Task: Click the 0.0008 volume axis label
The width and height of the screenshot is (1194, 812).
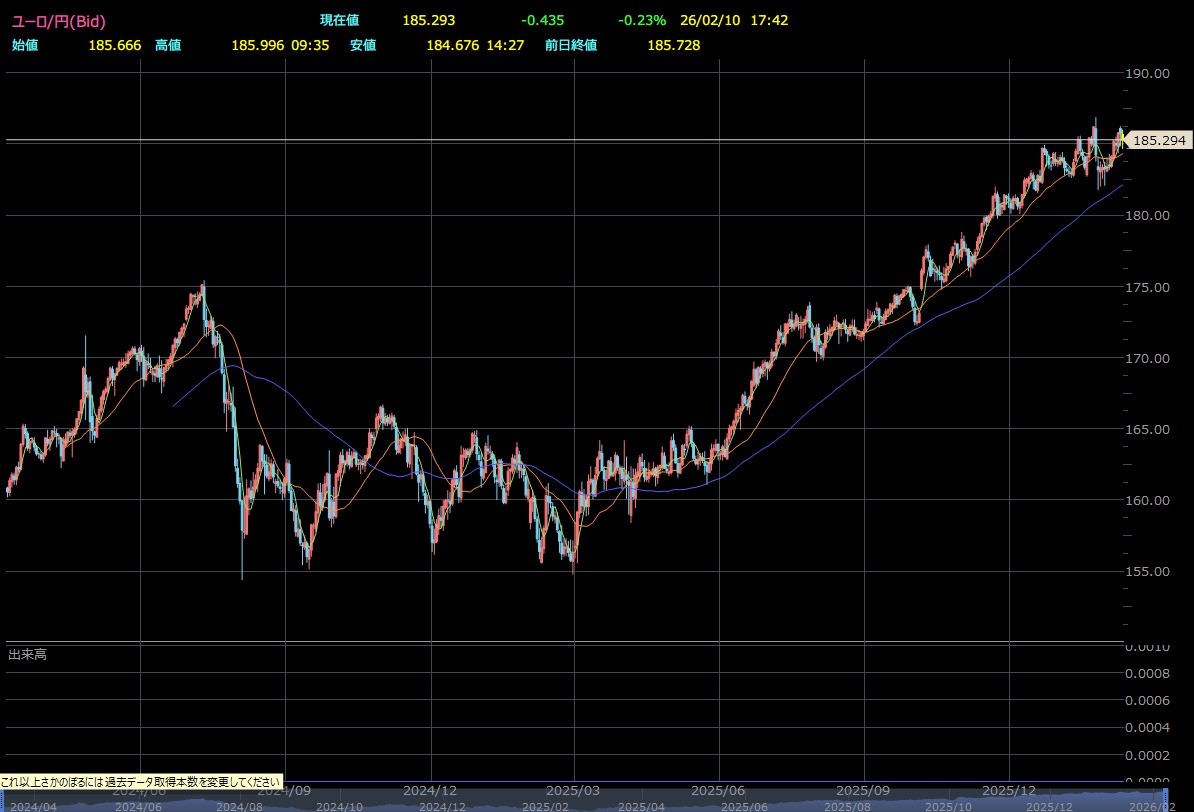Action: (1148, 673)
